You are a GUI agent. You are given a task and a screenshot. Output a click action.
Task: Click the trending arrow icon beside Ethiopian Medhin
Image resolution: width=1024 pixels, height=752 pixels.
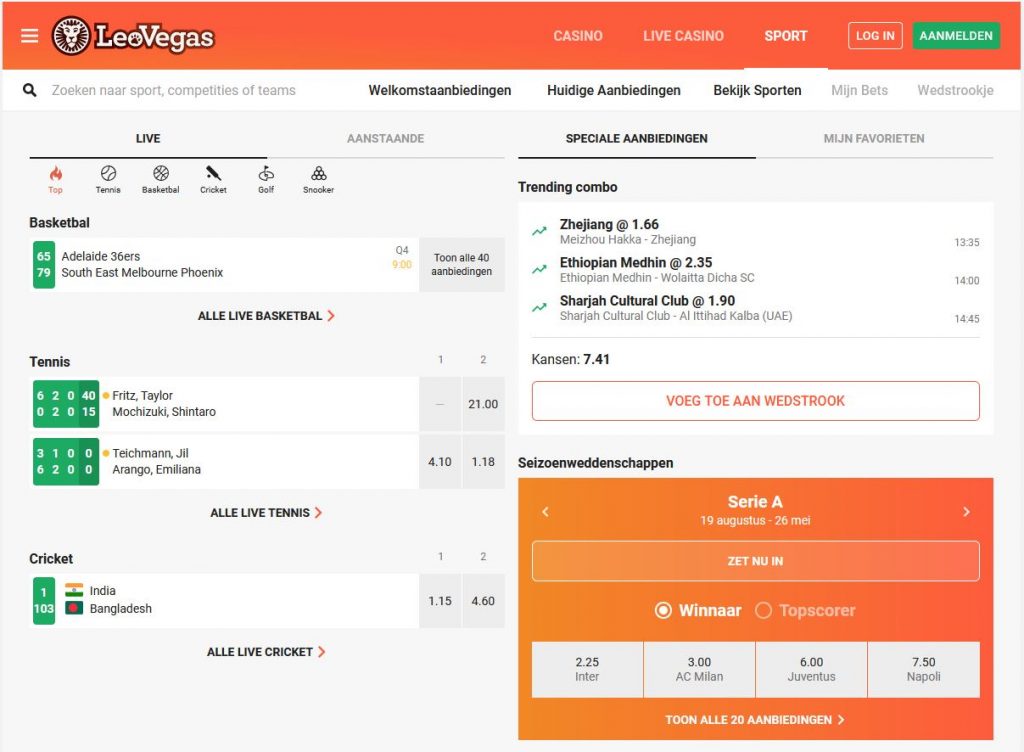click(x=539, y=269)
